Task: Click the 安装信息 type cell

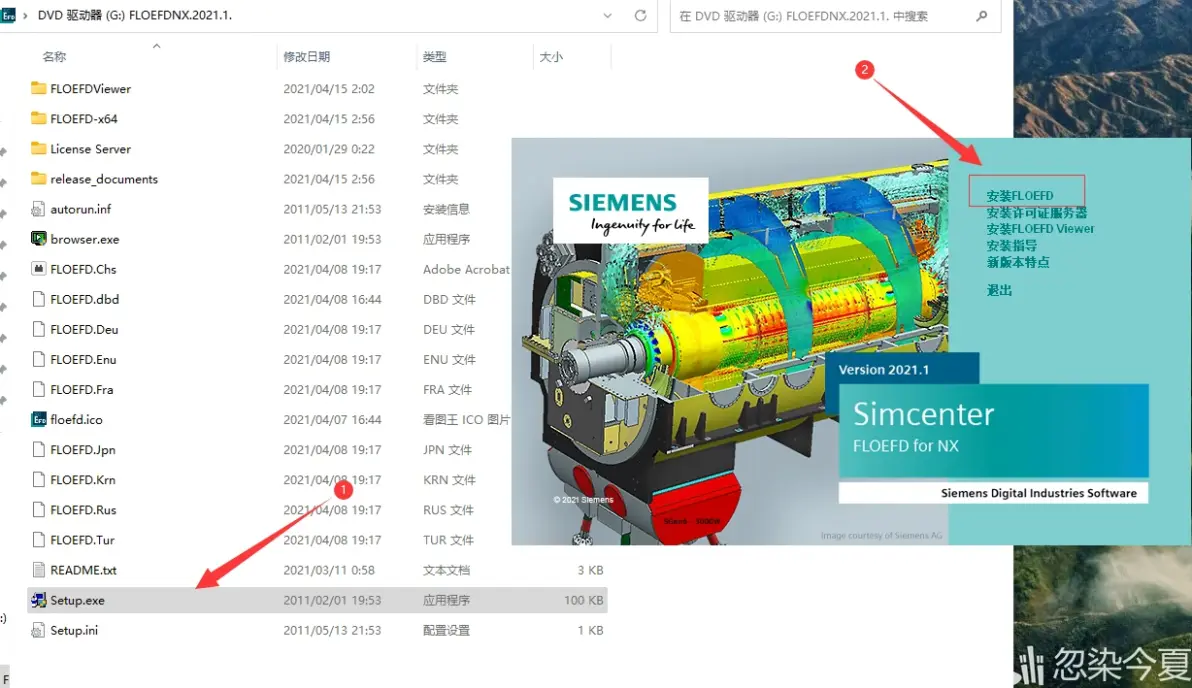Action: (446, 209)
